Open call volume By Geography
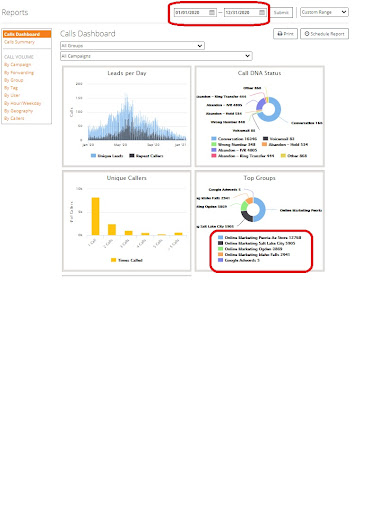Viewport: 378px width, 512px height. (18, 111)
